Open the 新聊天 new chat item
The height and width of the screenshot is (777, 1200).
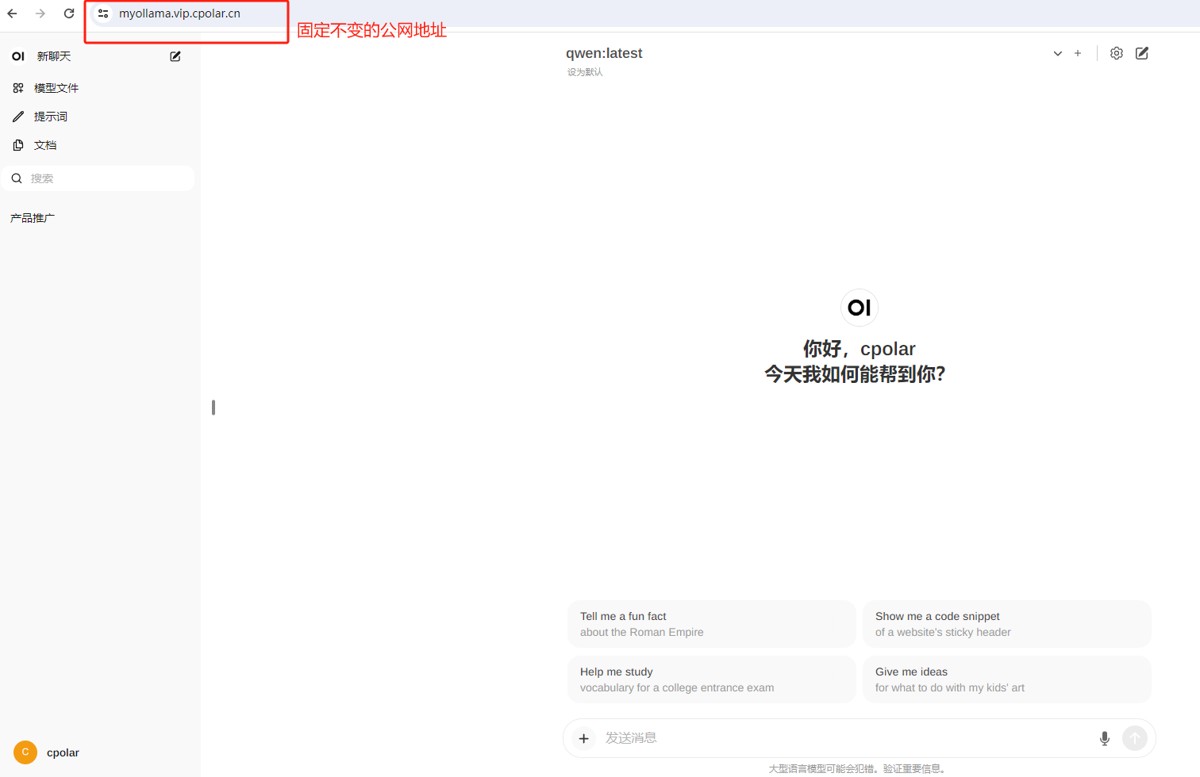(54, 56)
